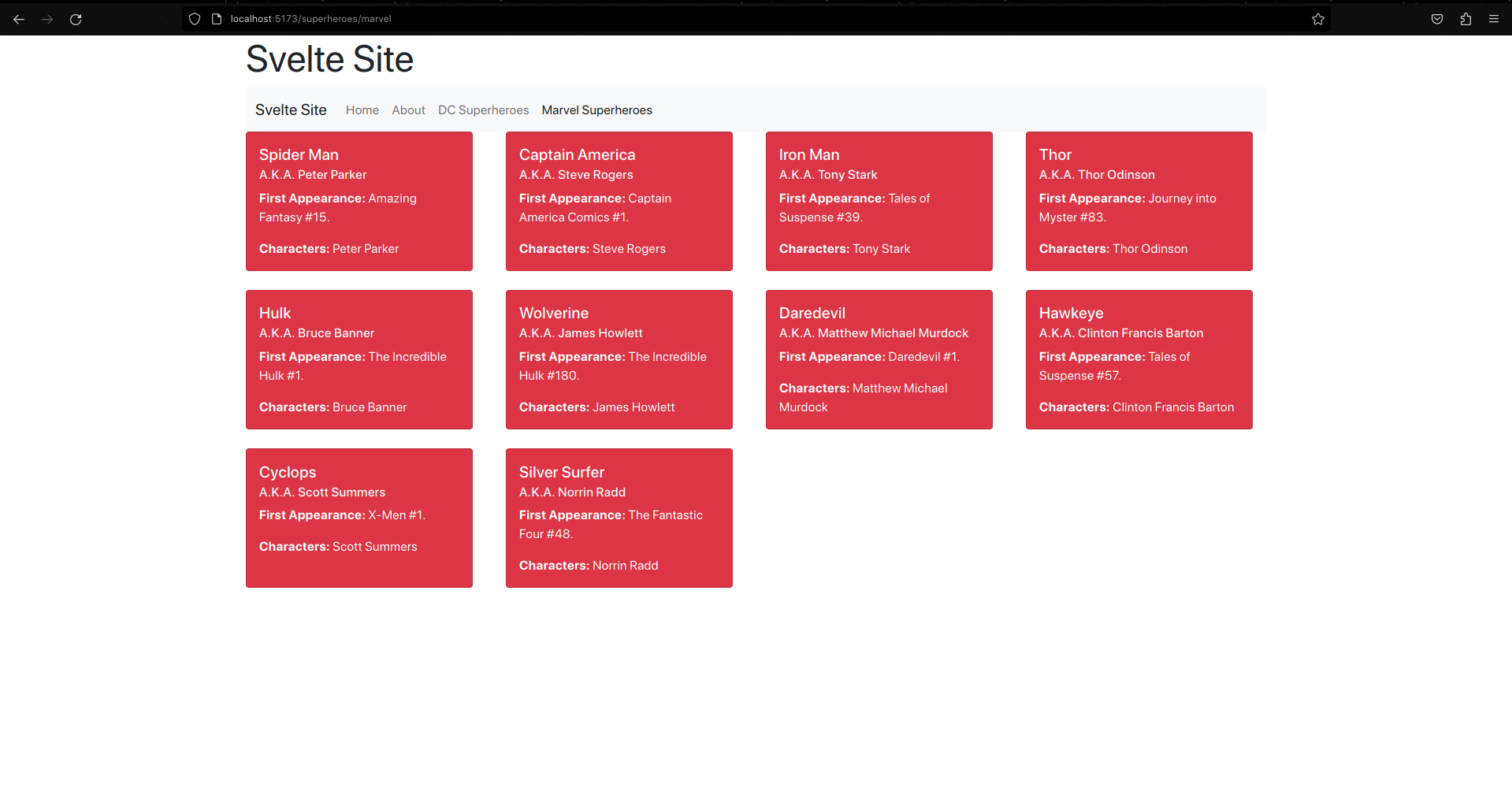
Task: Select the Daredevil card title
Action: (812, 314)
